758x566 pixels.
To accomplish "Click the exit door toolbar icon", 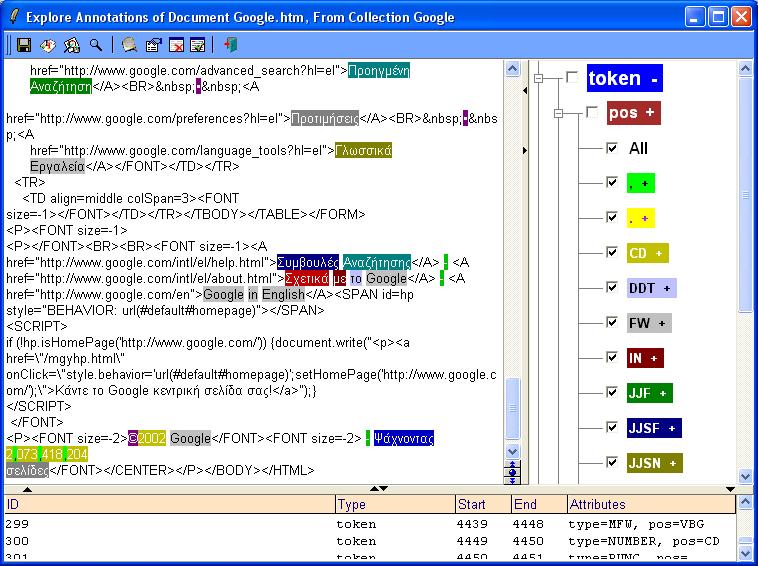I will pos(231,44).
